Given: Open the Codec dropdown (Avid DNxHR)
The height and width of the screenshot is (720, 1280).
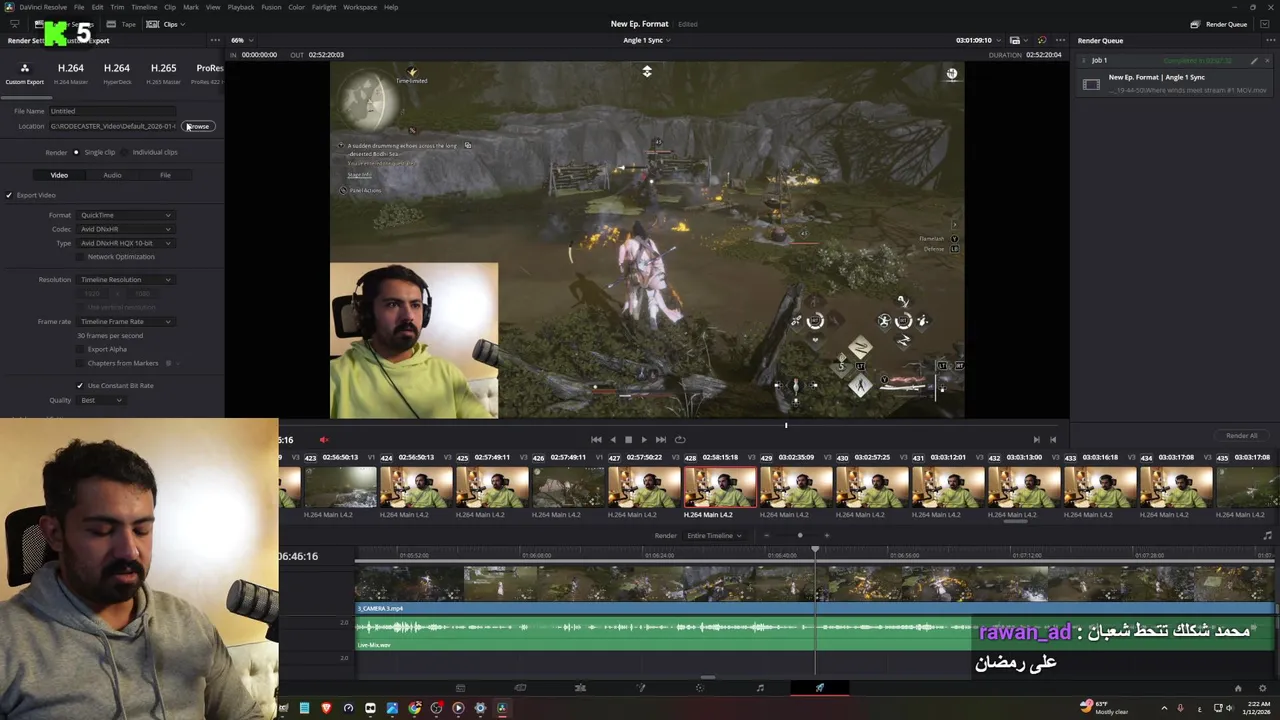Looking at the screenshot, I should click(125, 229).
